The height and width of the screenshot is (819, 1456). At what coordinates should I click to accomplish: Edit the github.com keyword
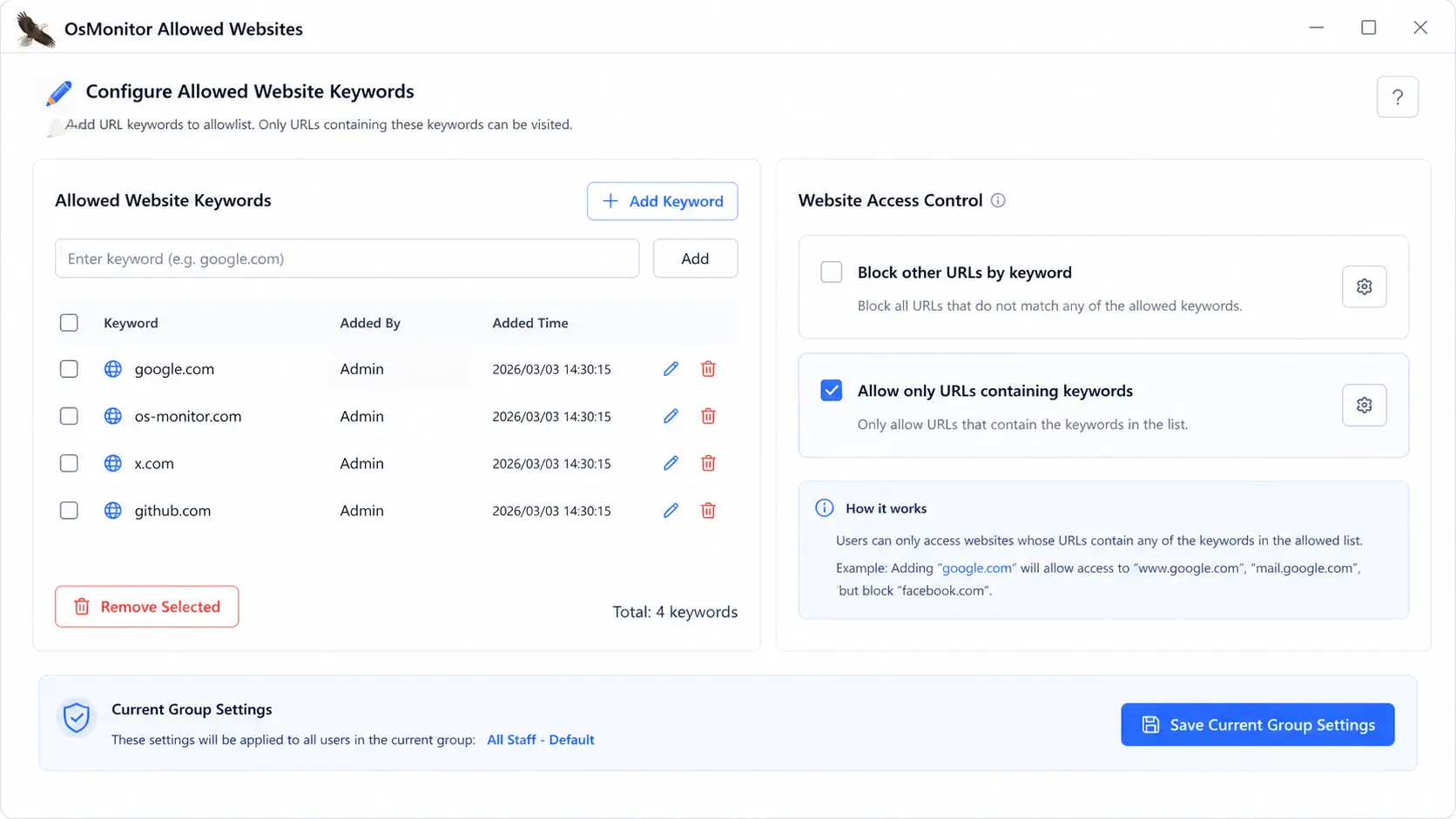tap(671, 510)
